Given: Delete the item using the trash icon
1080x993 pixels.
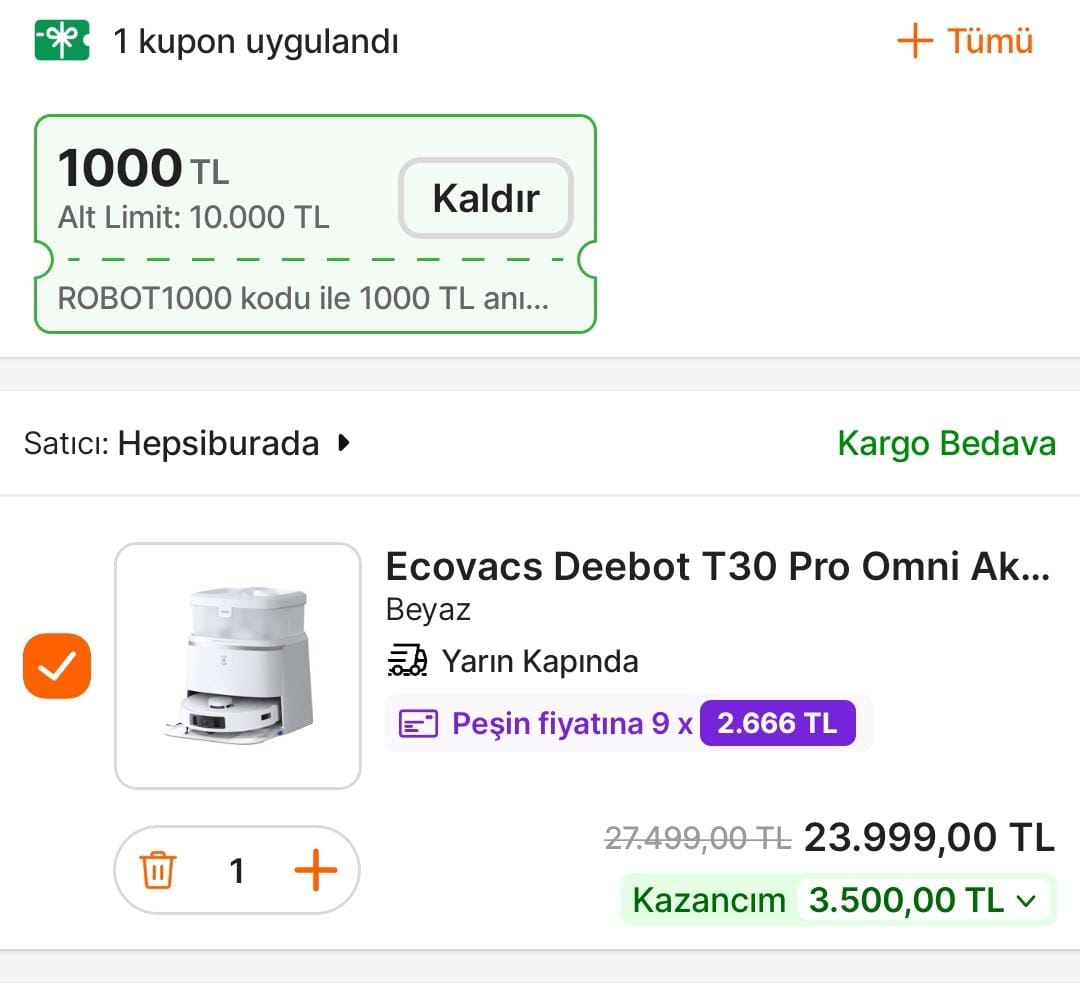Looking at the screenshot, I should pos(158,870).
